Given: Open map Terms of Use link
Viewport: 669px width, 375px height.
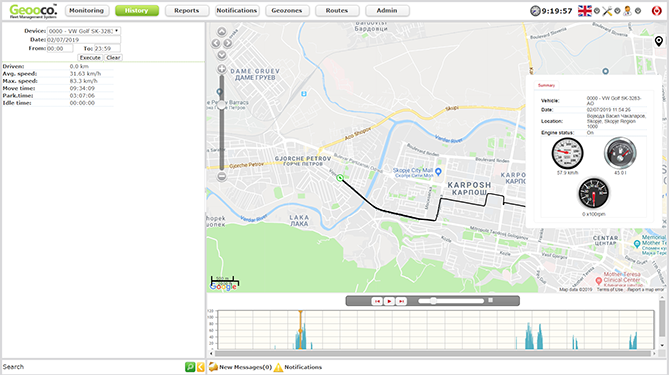Looking at the screenshot, I should coord(610,290).
